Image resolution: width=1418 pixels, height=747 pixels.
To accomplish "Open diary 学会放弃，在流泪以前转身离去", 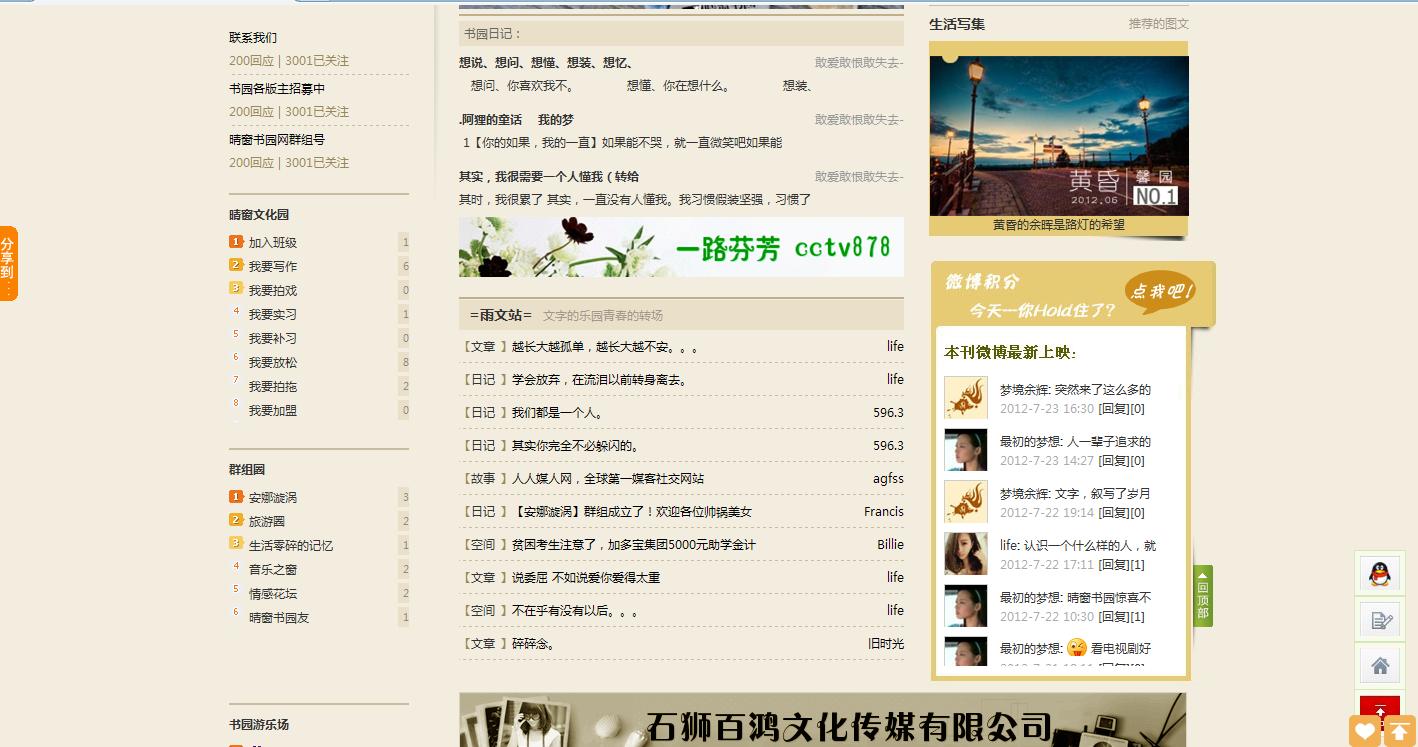I will tap(600, 380).
